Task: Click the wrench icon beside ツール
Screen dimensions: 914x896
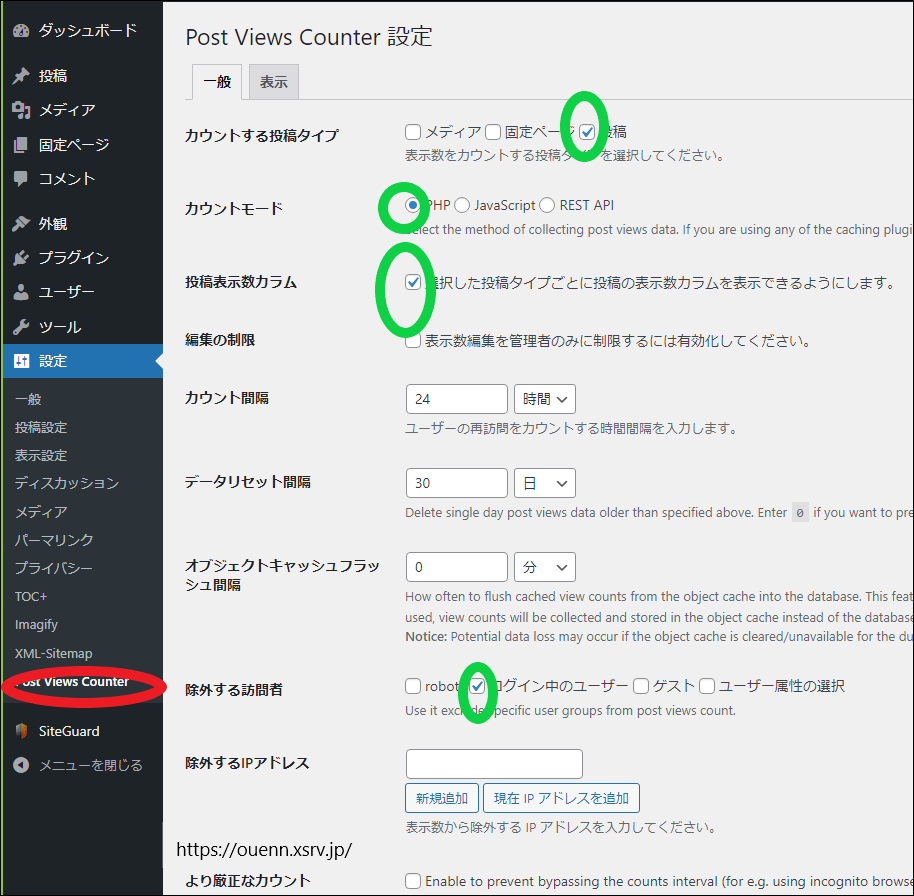Action: point(21,327)
